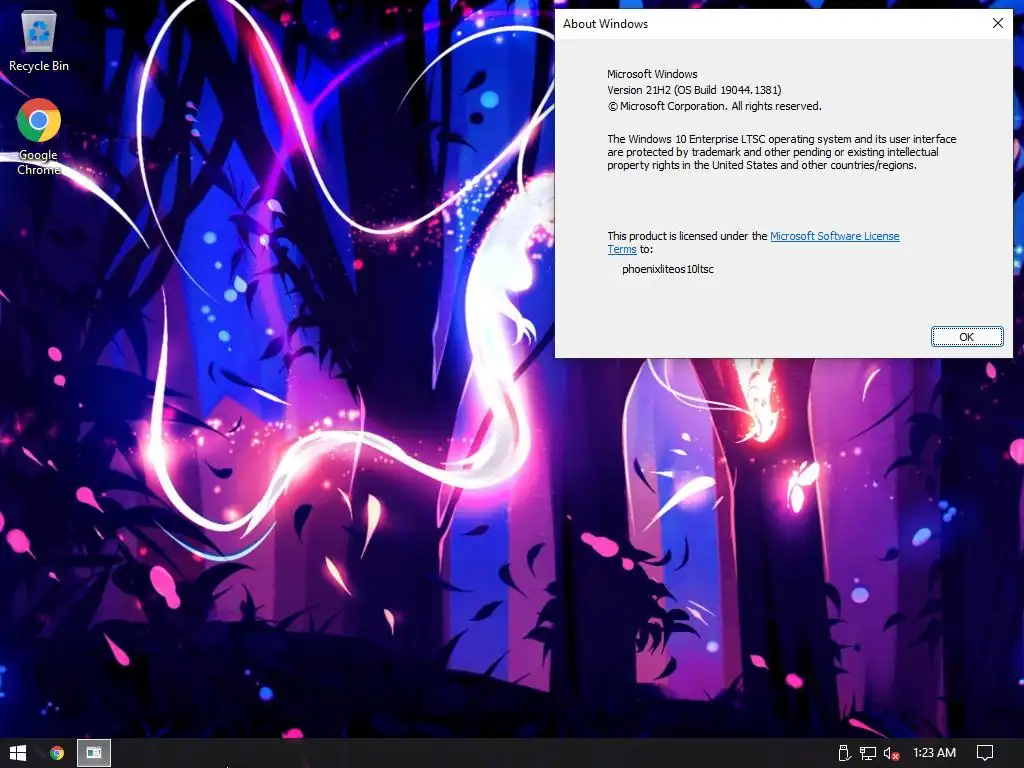1024x768 pixels.
Task: Click the "phoenixliteos10ltsc" licensee name
Action: [x=667, y=269]
